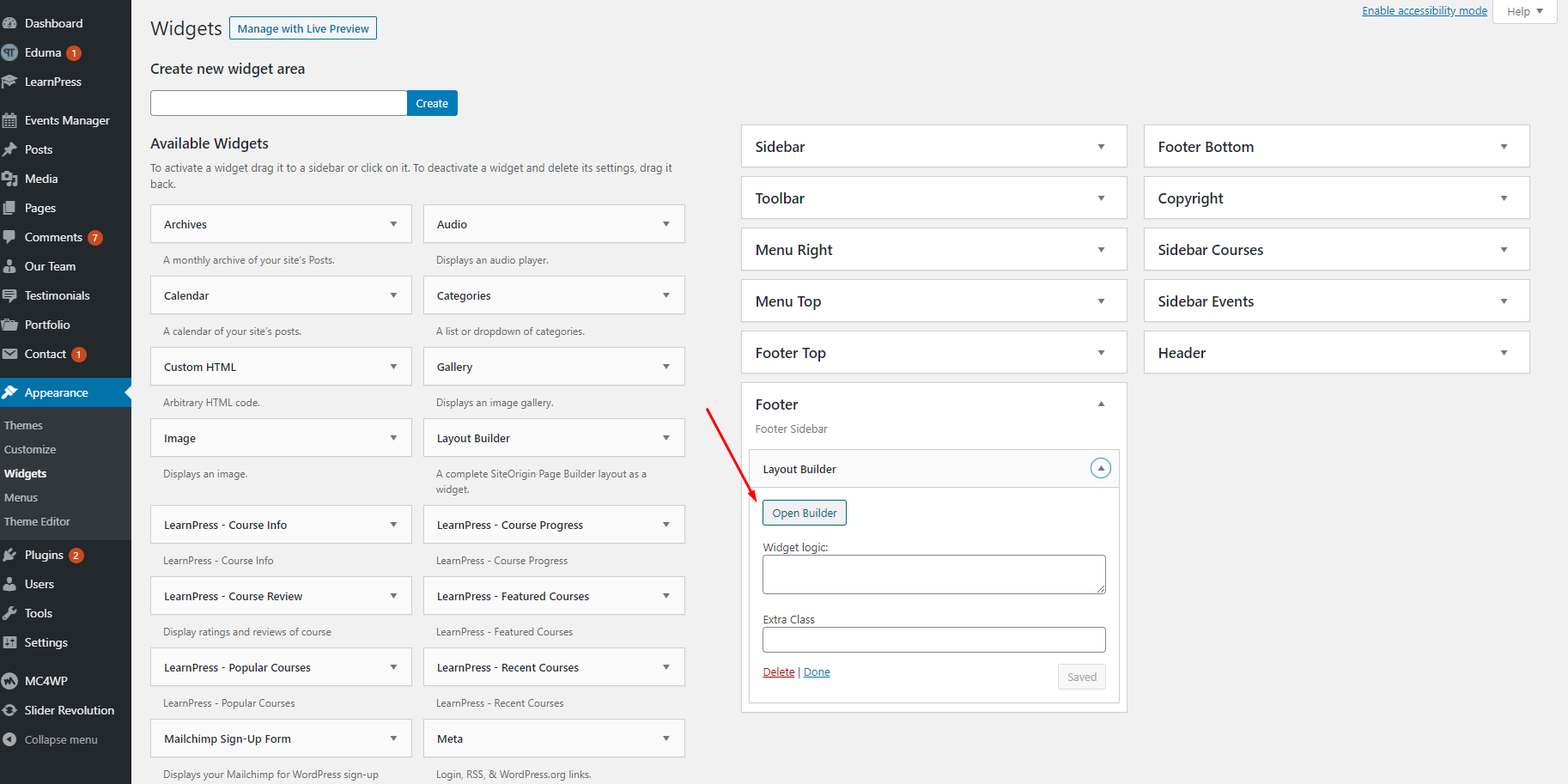Expand the Archives available widget
The width and height of the screenshot is (1568, 784).
pyautogui.click(x=393, y=224)
